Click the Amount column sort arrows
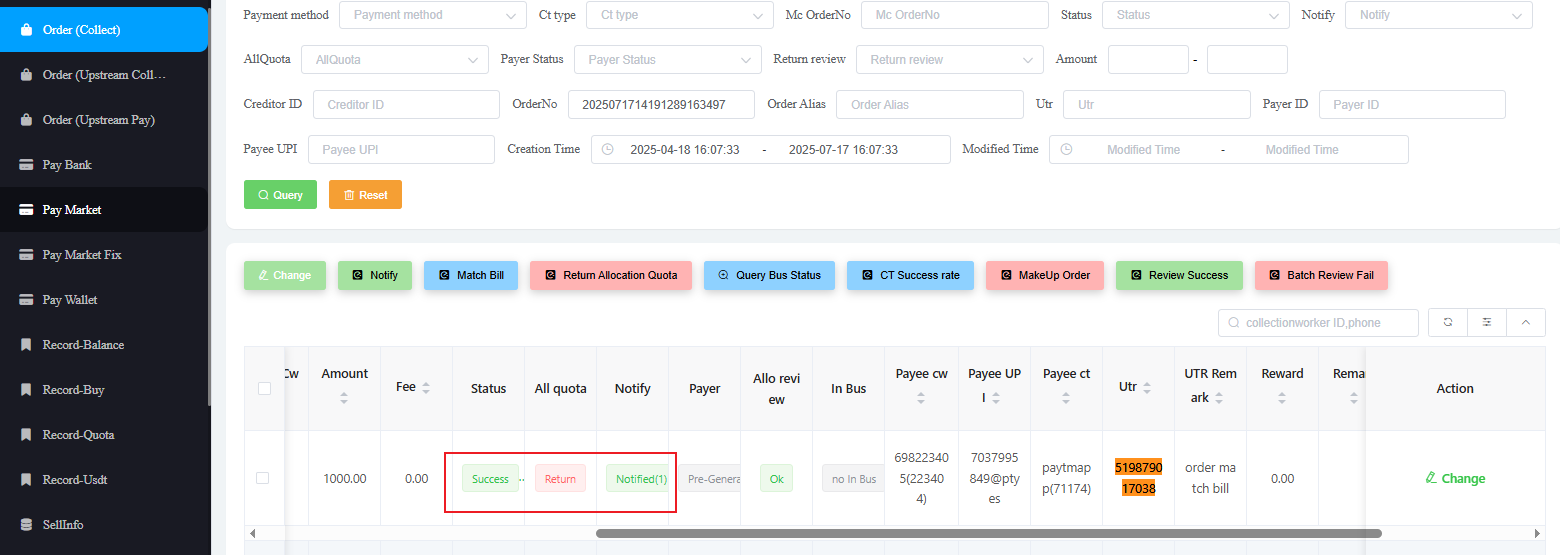This screenshot has height=555, width=1560. pyautogui.click(x=344, y=397)
